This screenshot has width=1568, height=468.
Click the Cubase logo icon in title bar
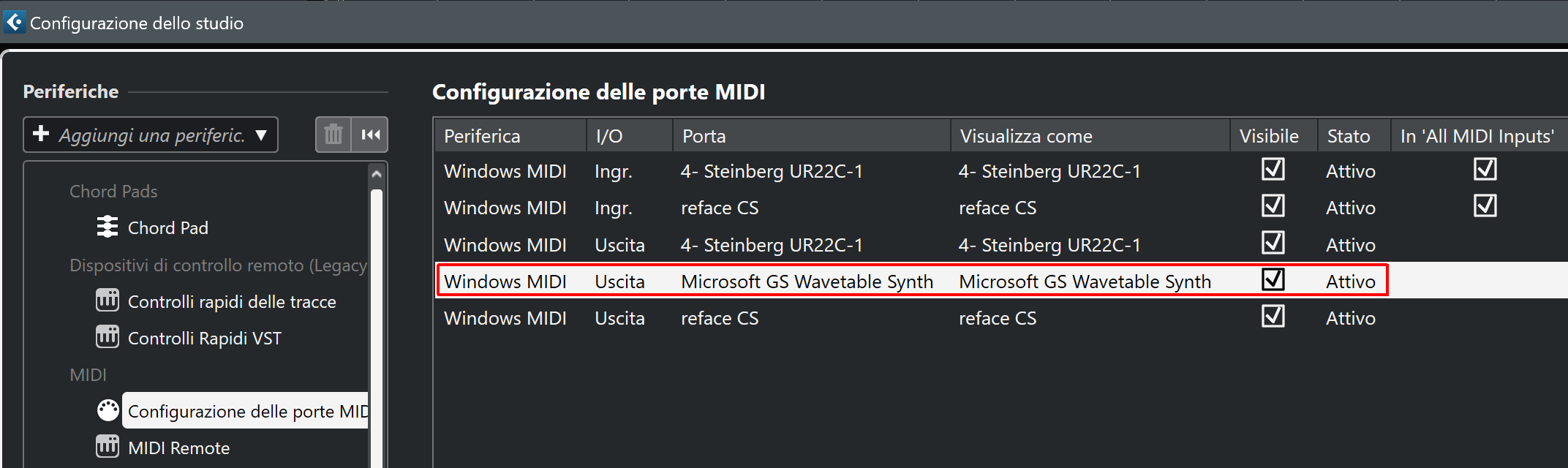coord(14,22)
